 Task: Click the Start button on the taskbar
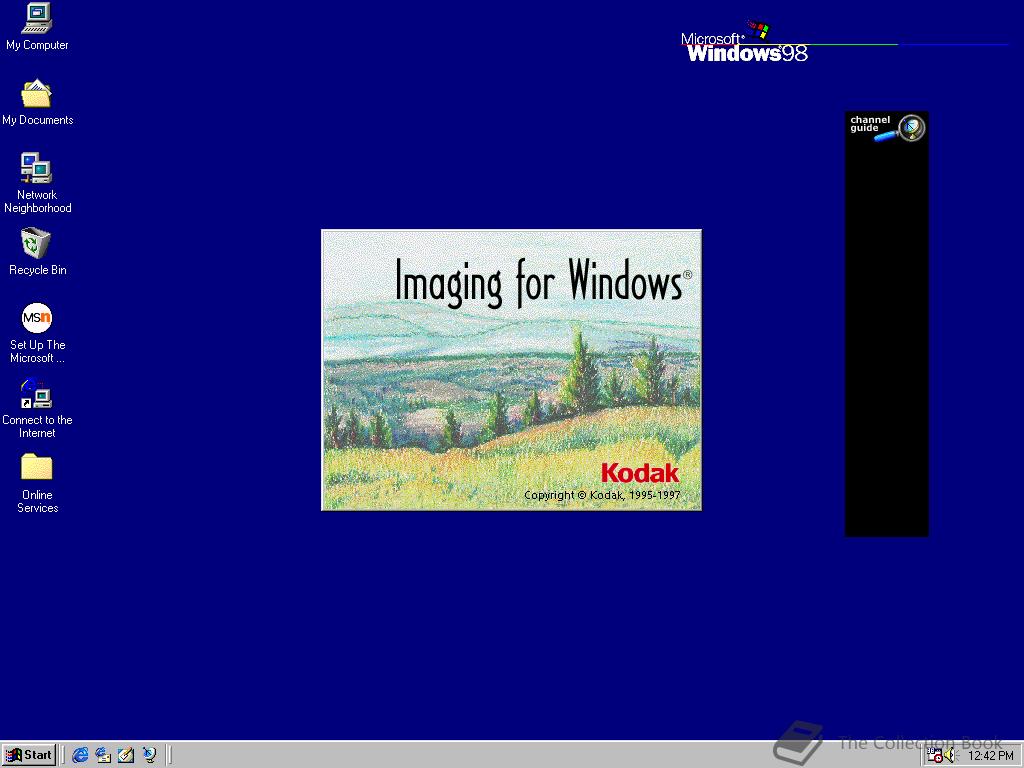pos(28,755)
